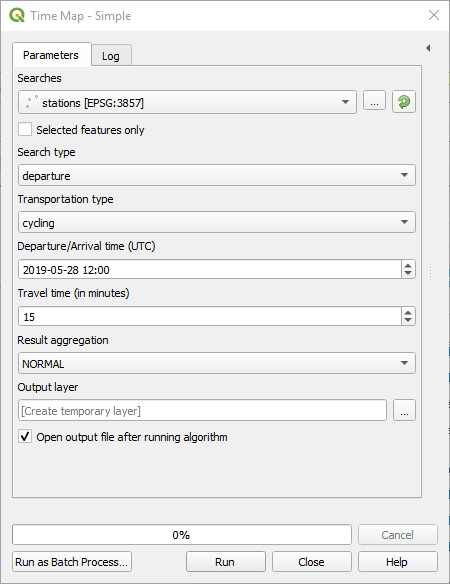The height and width of the screenshot is (584, 450).
Task: Click the Result aggregation label
Action: click(x=63, y=340)
